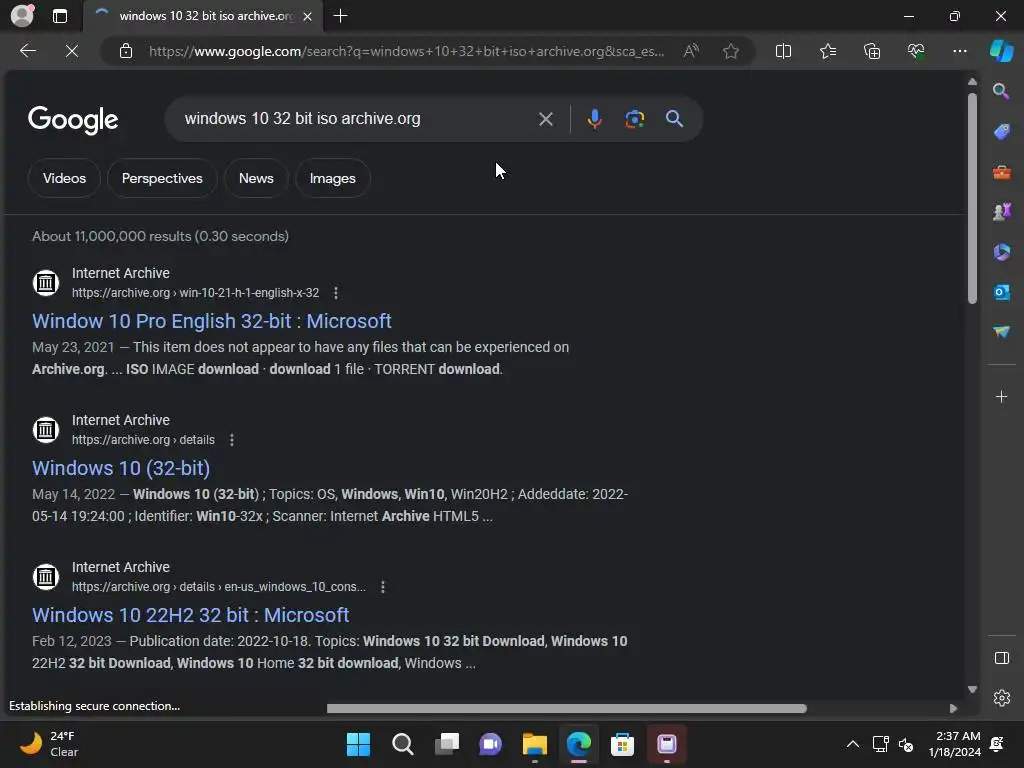Close the windows 10 32 bit iso tab

click(x=307, y=16)
